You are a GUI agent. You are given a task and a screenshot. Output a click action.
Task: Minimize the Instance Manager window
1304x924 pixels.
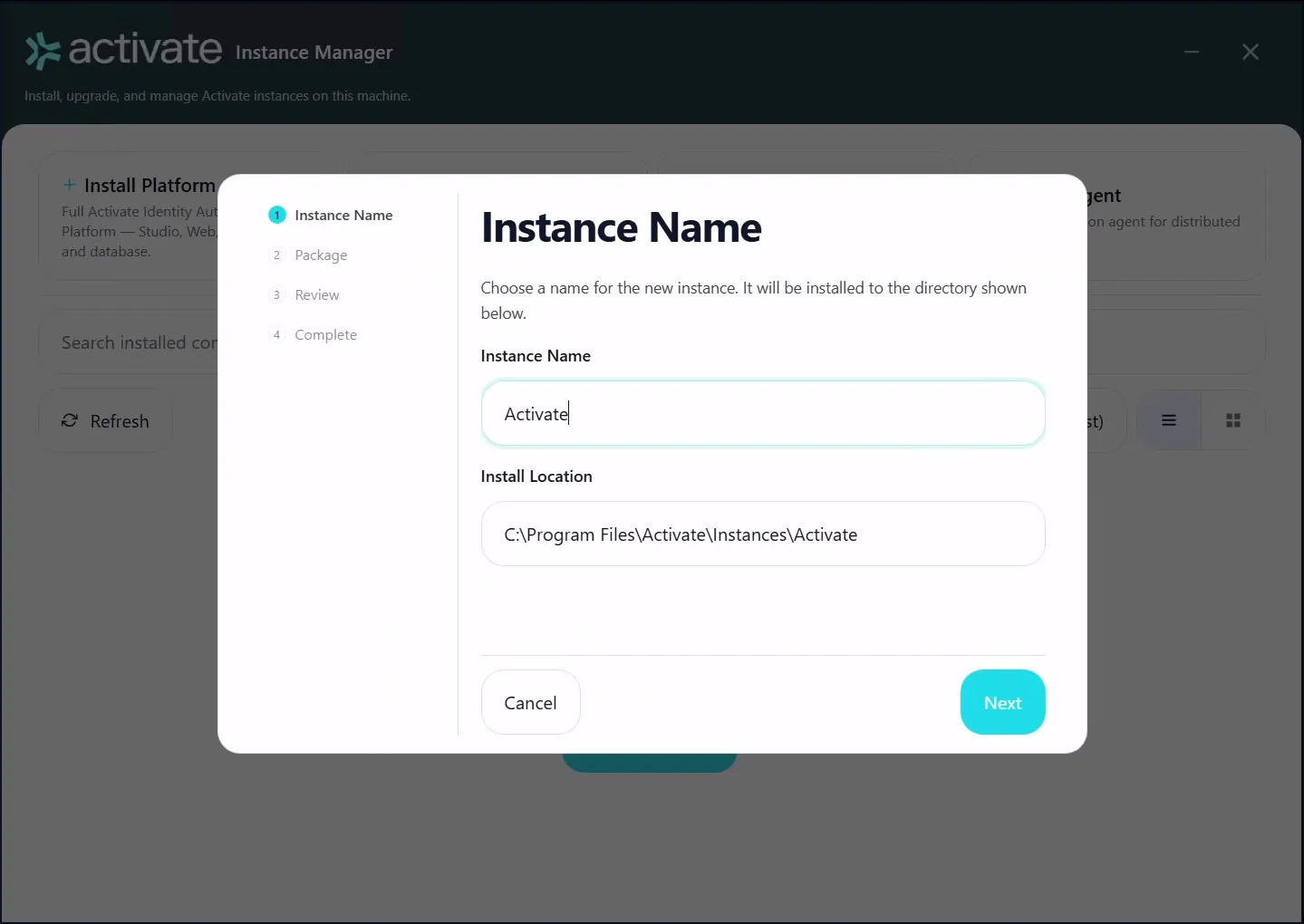tap(1192, 53)
